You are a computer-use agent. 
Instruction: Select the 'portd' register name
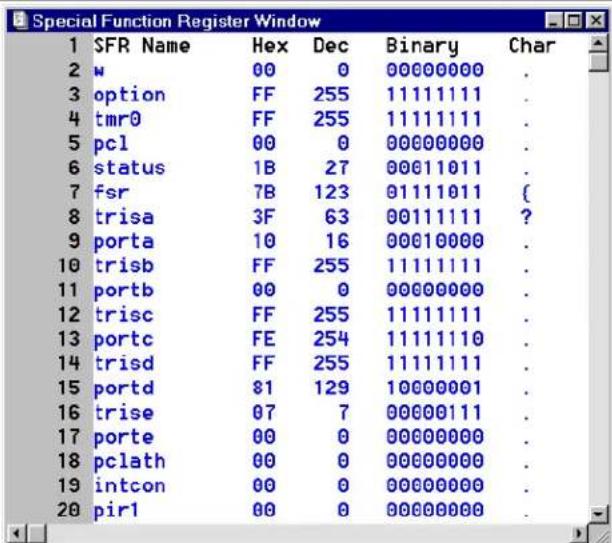tap(123, 389)
